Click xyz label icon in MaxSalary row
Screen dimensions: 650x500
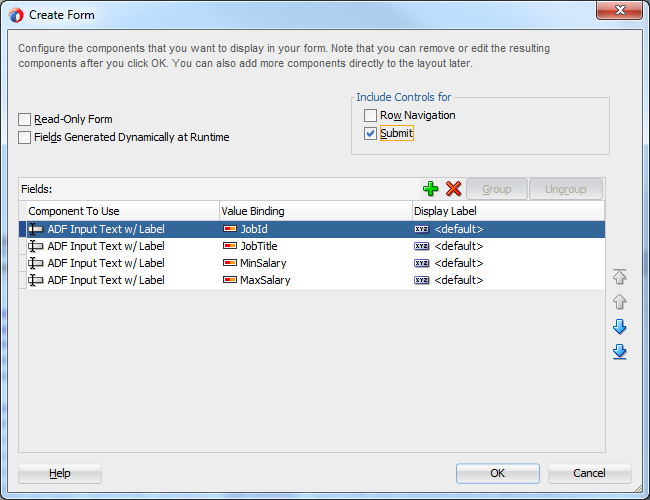pyautogui.click(x=422, y=280)
